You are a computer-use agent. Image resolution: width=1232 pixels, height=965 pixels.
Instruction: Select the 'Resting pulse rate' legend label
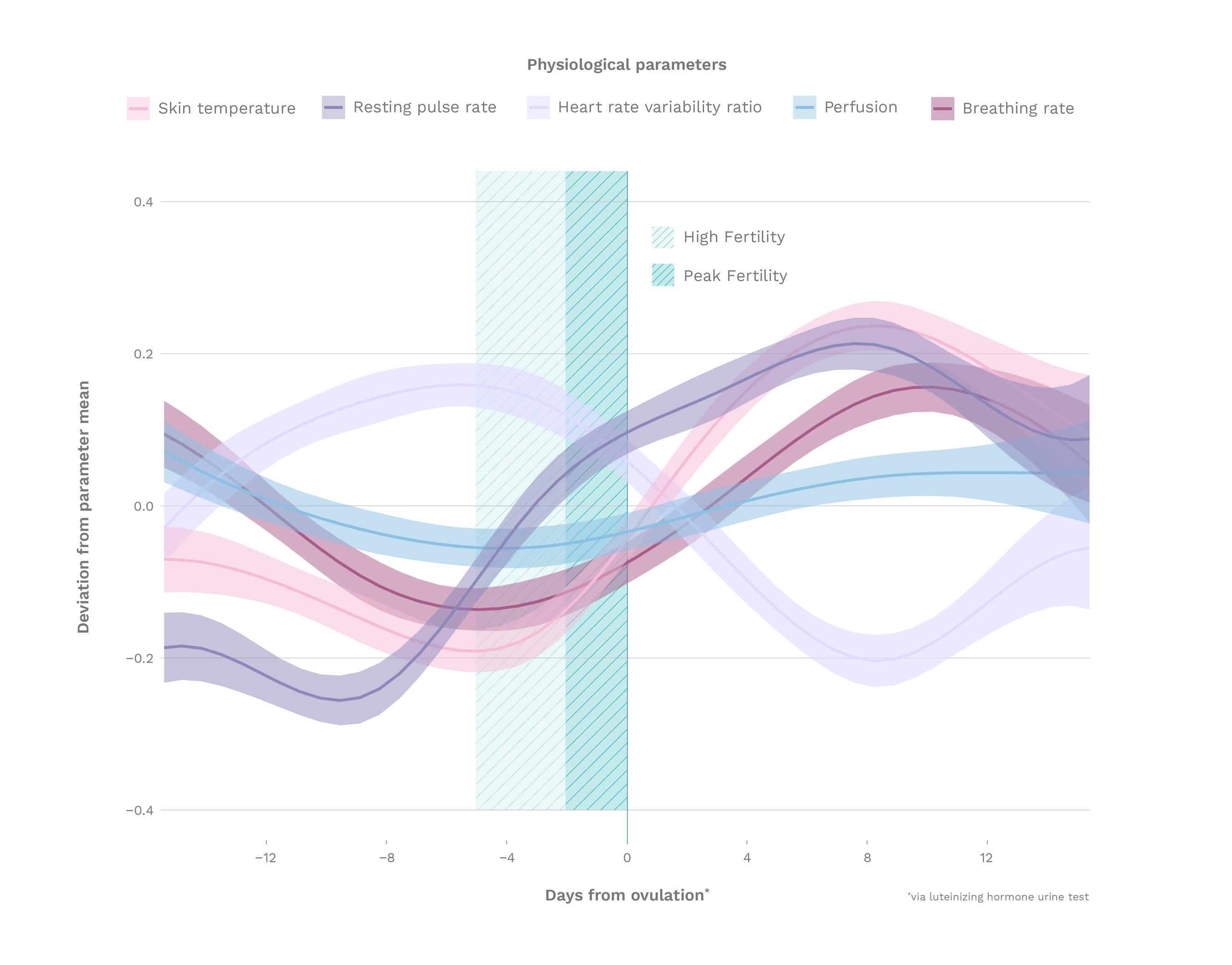click(425, 107)
